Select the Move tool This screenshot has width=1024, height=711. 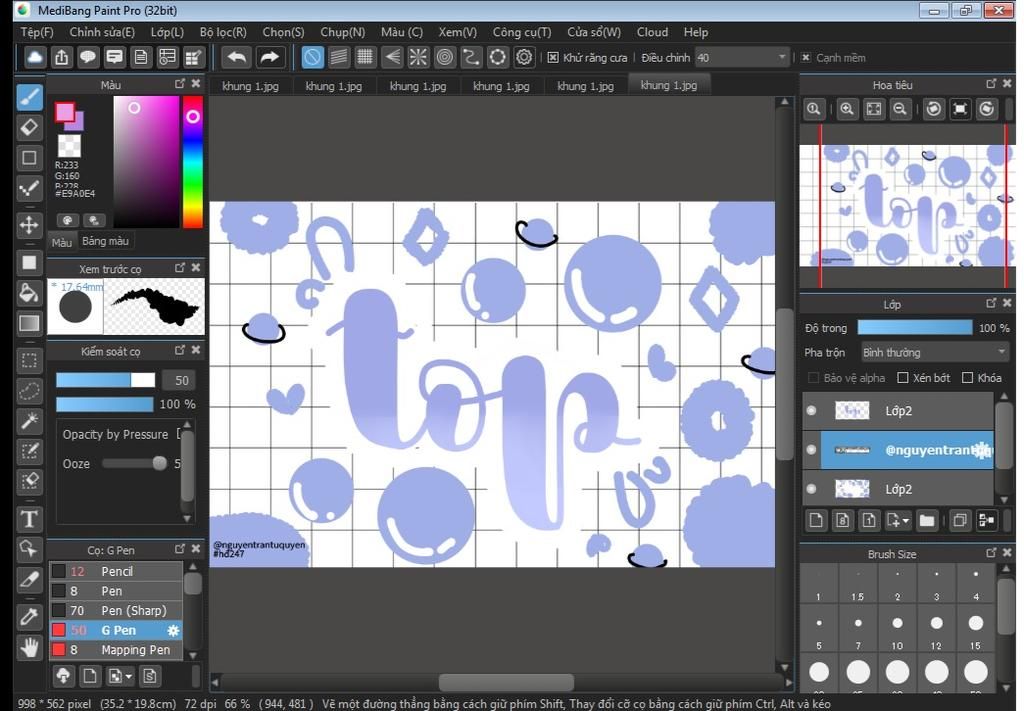pyautogui.click(x=29, y=225)
